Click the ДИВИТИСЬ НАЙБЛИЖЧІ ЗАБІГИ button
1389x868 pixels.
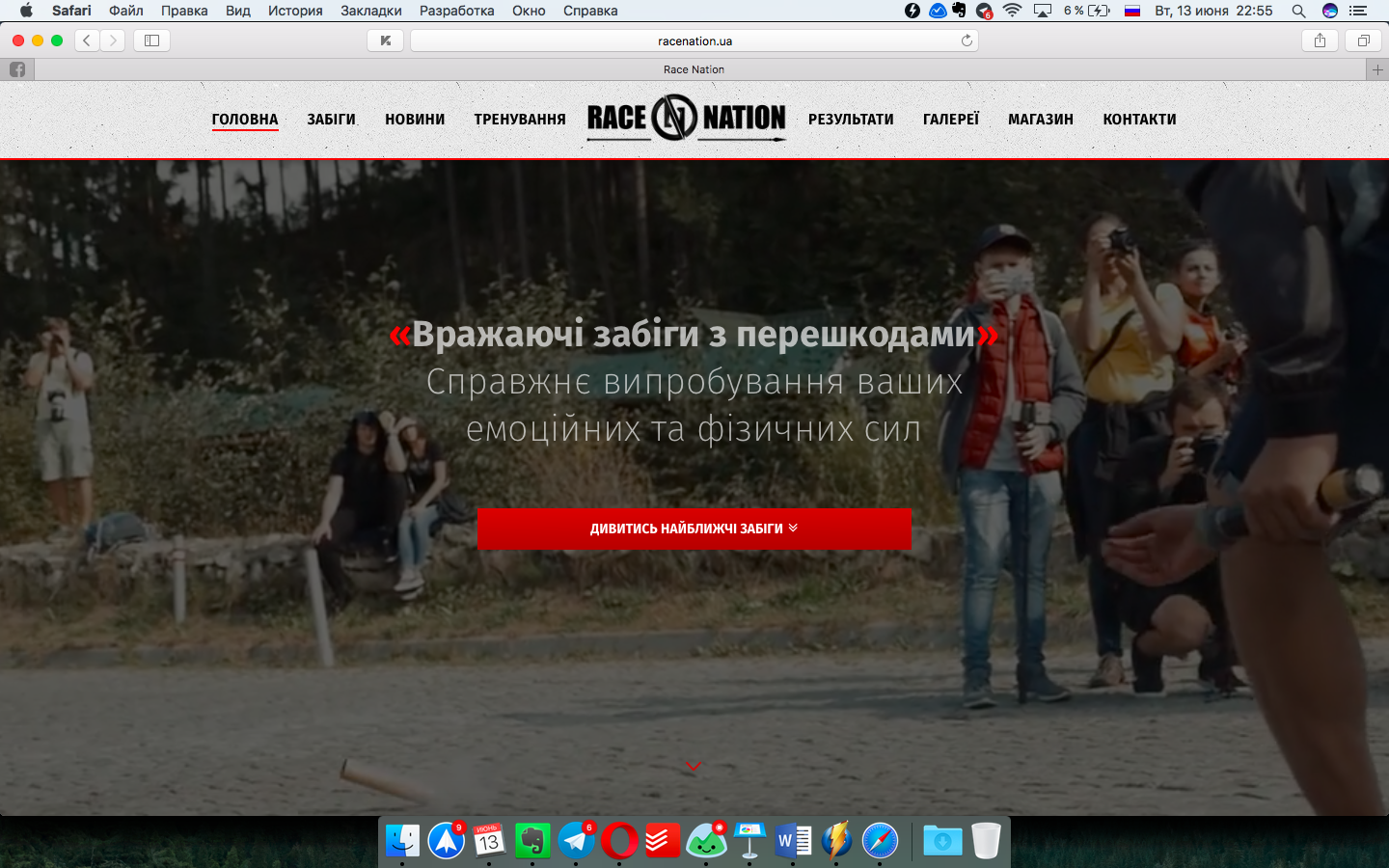pyautogui.click(x=694, y=529)
